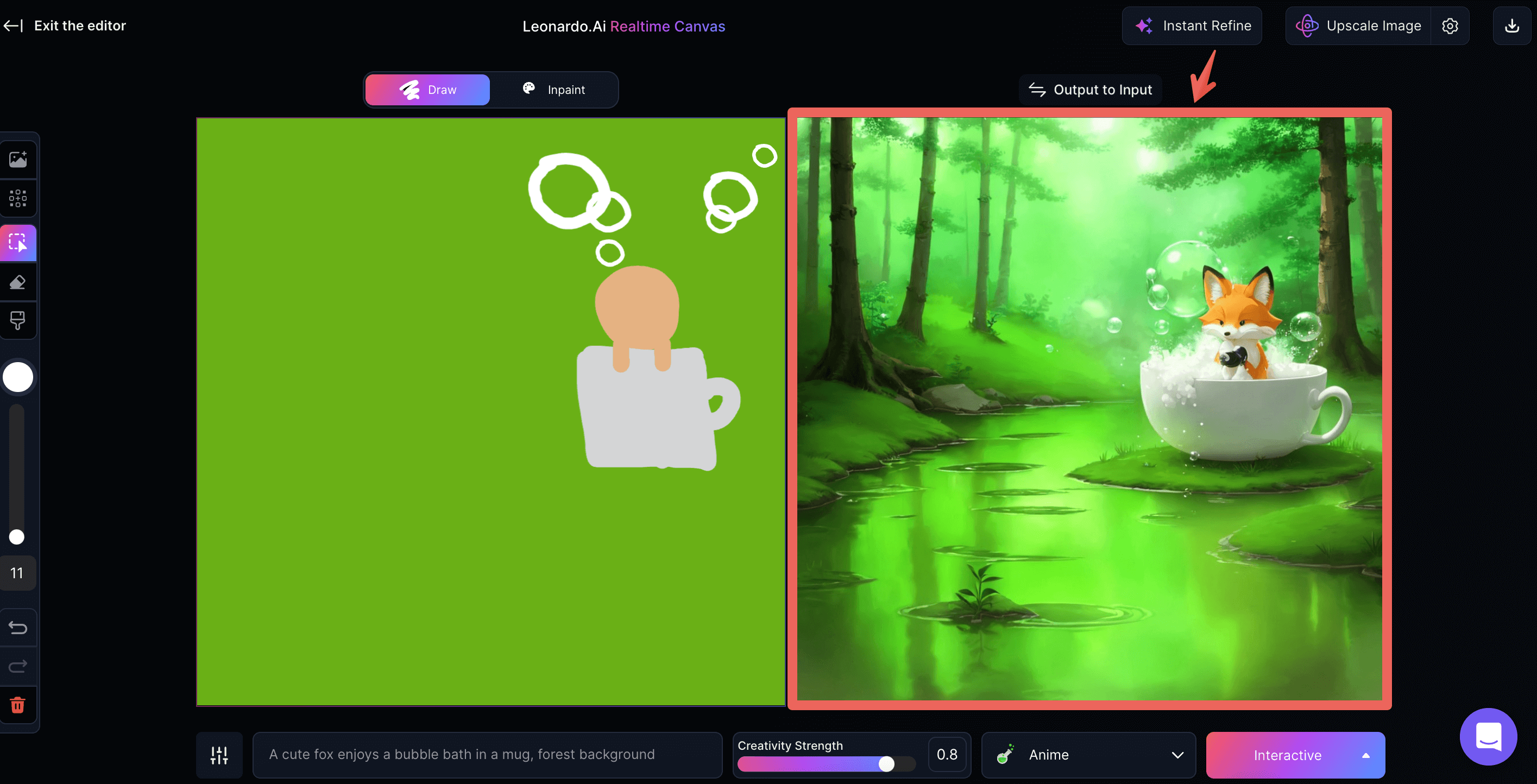
Task: Select the Eraser tool
Action: [x=18, y=282]
